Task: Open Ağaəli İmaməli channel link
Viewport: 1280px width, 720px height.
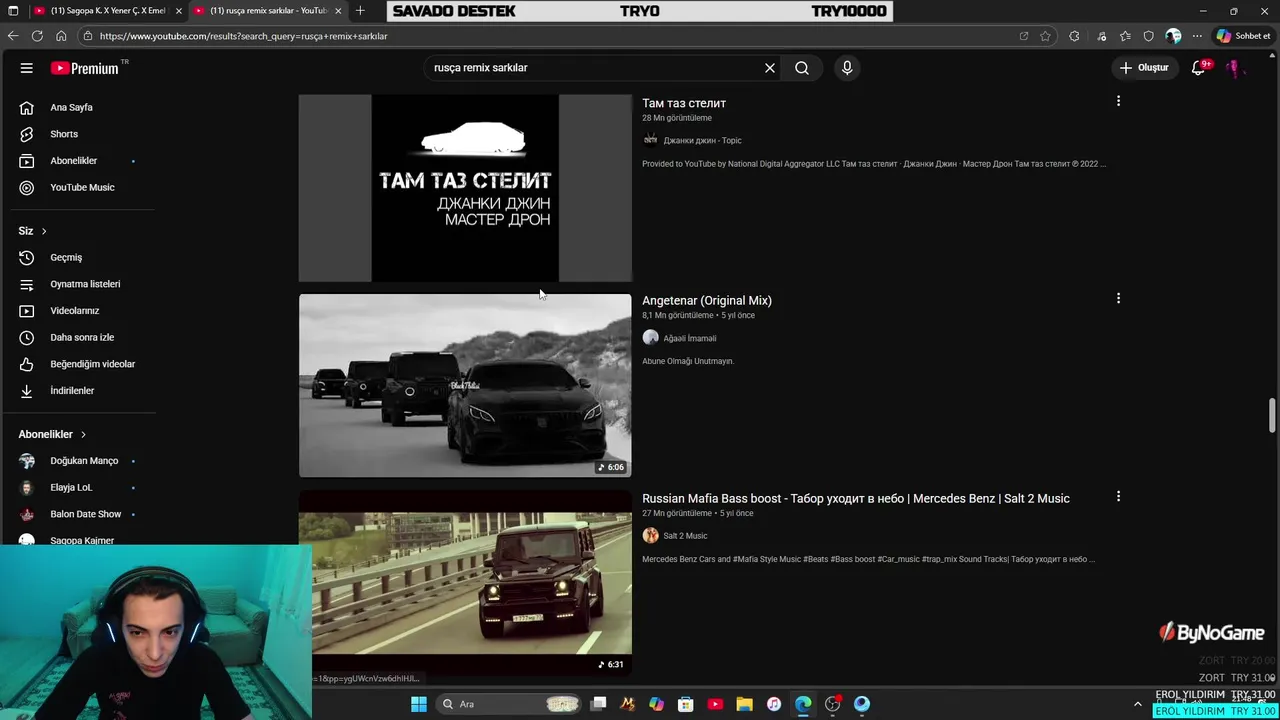Action: pyautogui.click(x=690, y=338)
